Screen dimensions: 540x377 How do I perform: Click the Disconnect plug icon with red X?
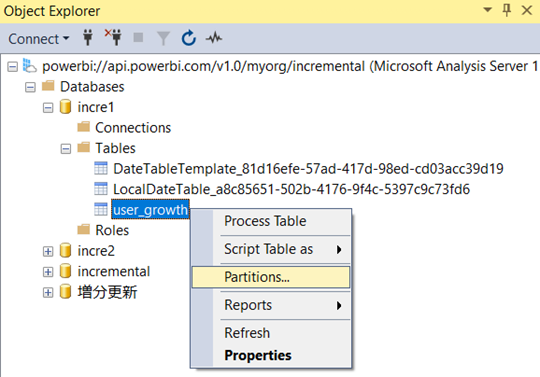113,37
